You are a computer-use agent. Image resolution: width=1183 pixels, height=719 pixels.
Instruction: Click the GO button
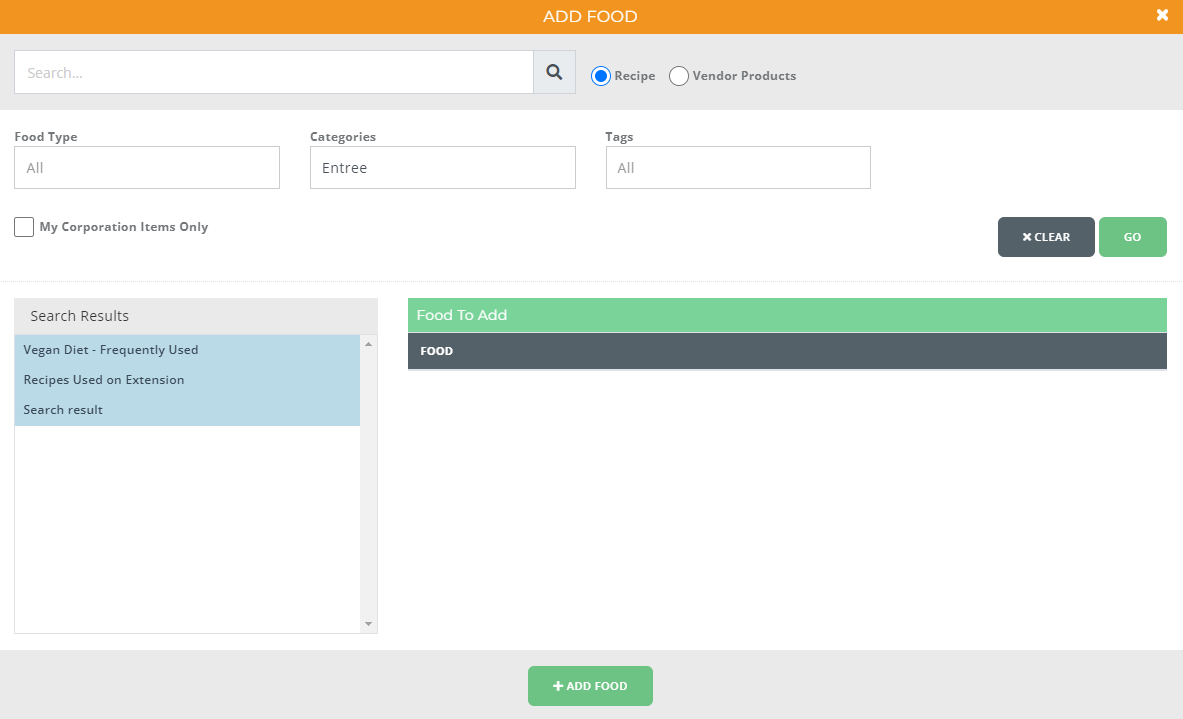point(1132,237)
